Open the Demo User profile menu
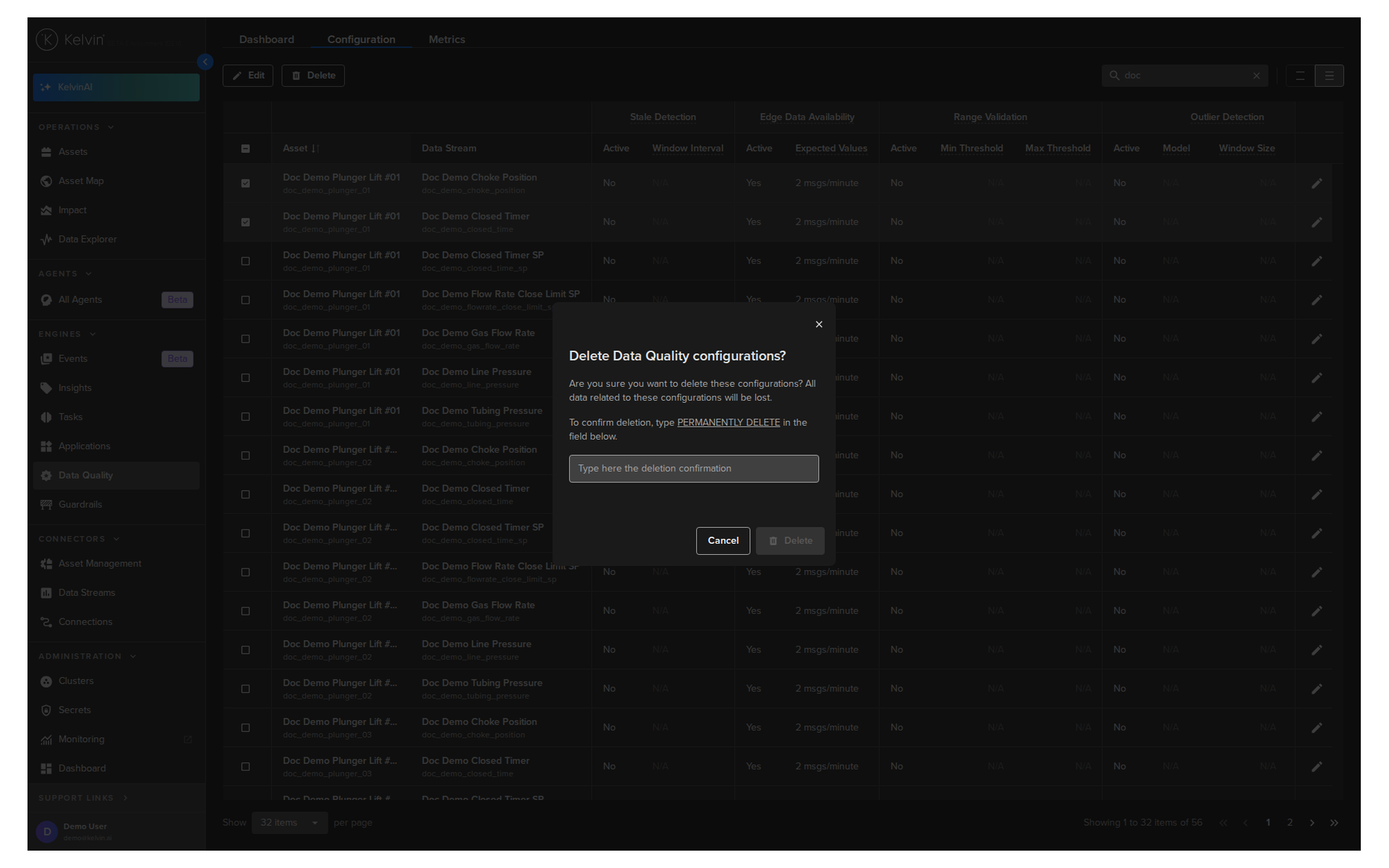The width and height of the screenshot is (1389, 868). (x=116, y=832)
